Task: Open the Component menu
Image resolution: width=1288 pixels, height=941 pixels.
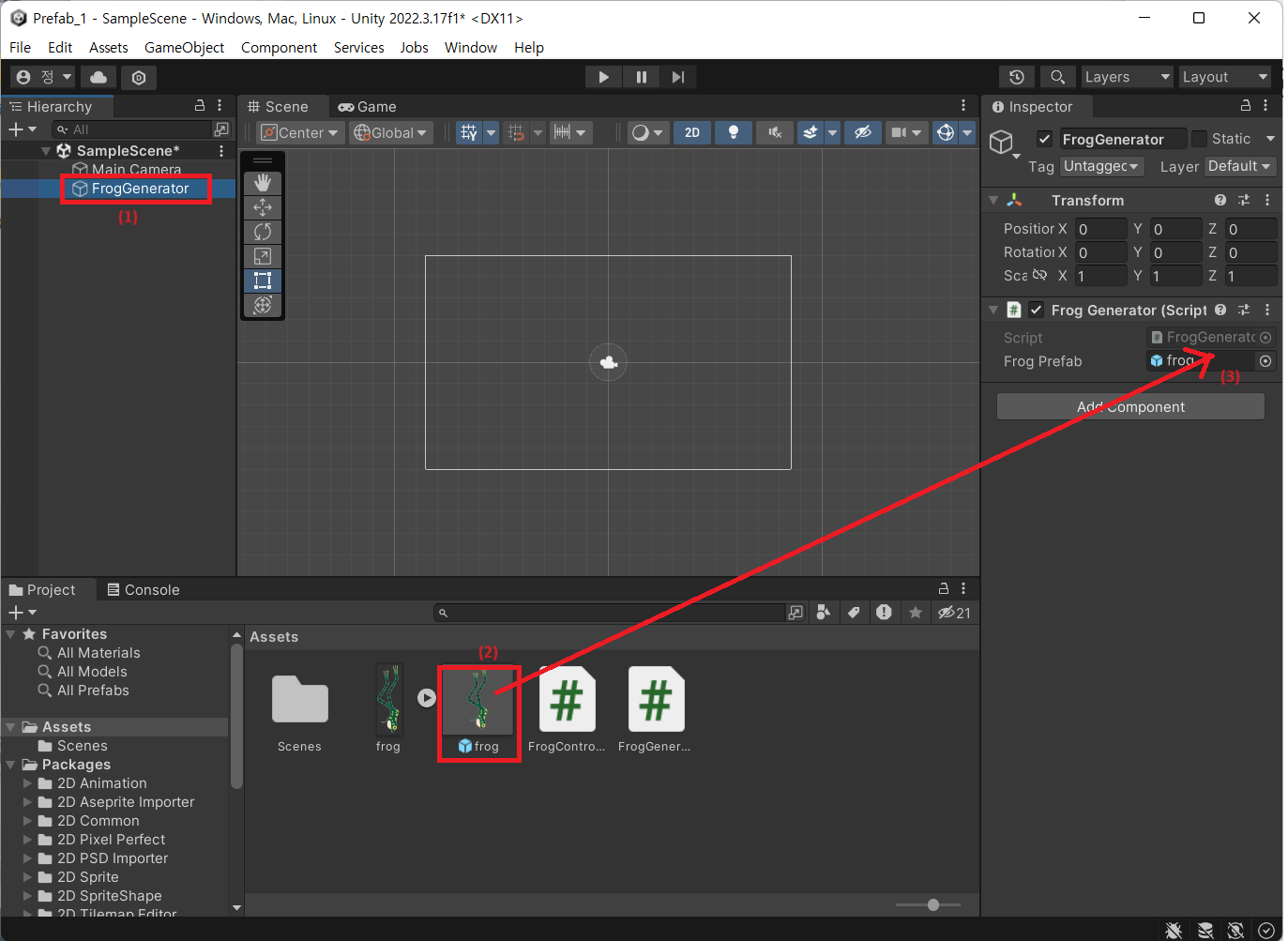Action: click(279, 47)
